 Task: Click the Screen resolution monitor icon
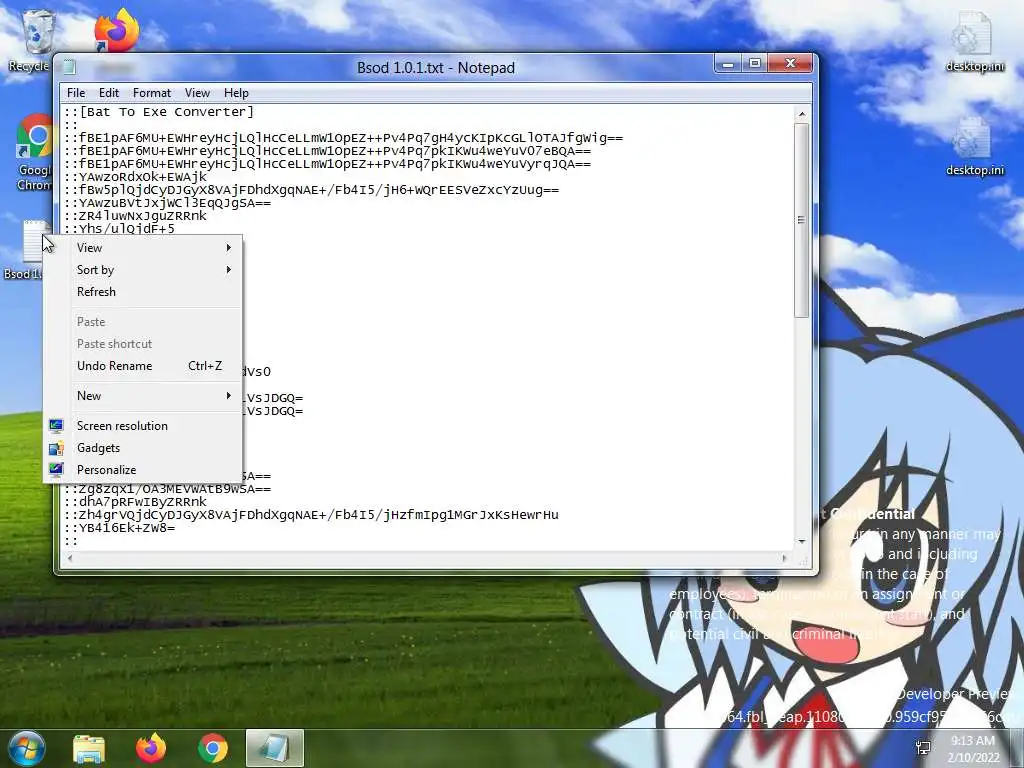pos(56,426)
